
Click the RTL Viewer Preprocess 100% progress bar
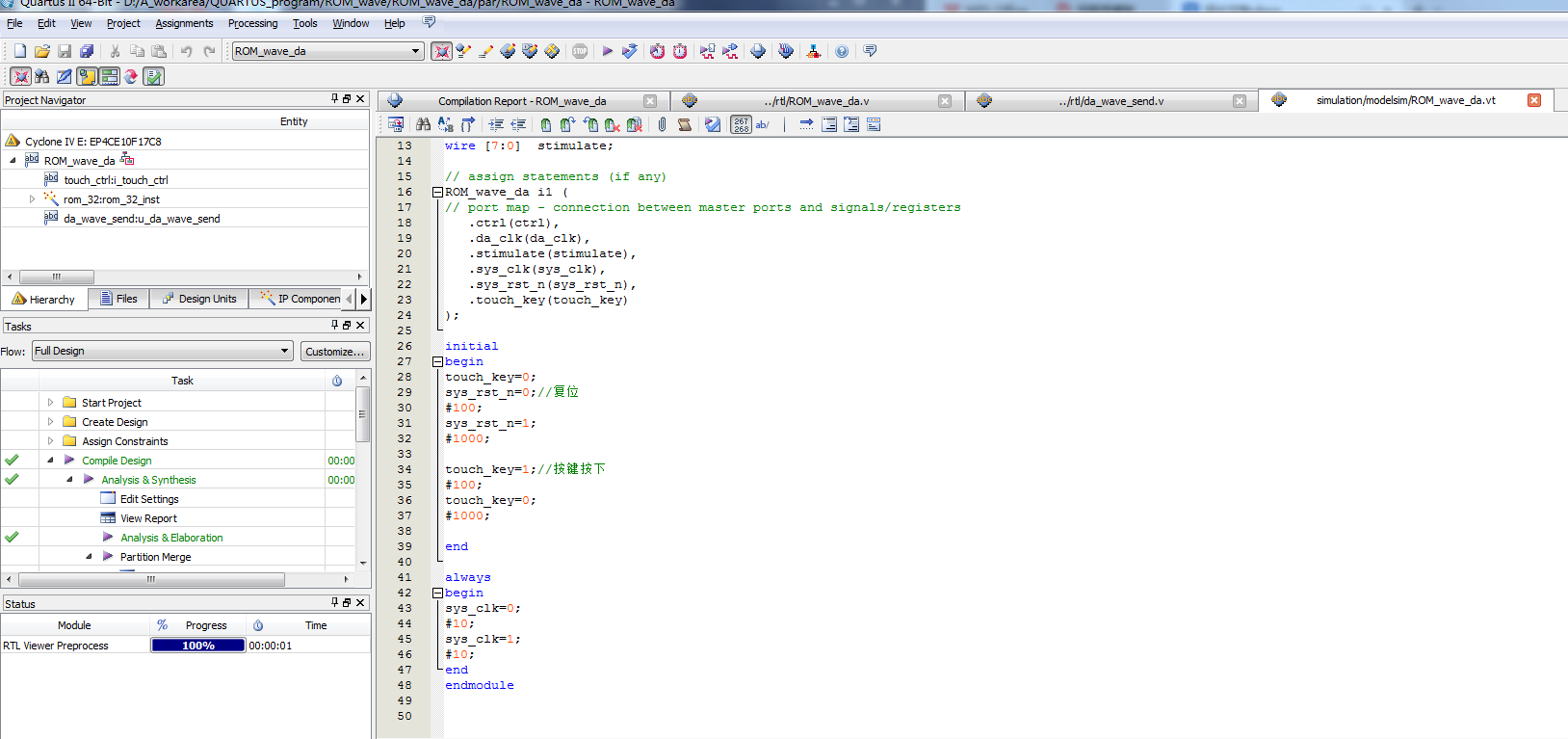pyautogui.click(x=198, y=646)
